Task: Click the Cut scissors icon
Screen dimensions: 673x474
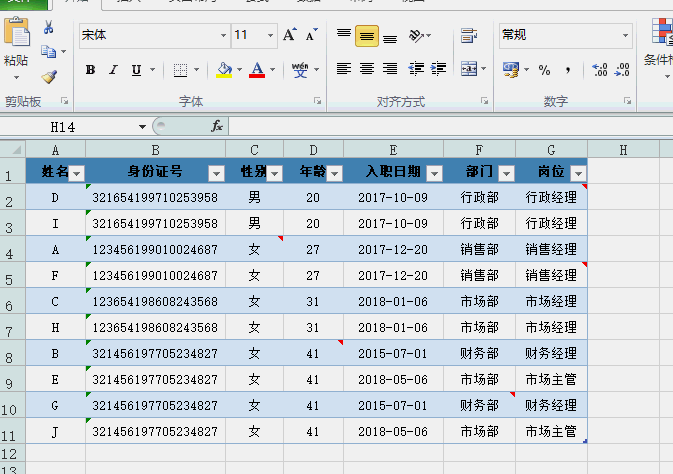Action: click(49, 27)
